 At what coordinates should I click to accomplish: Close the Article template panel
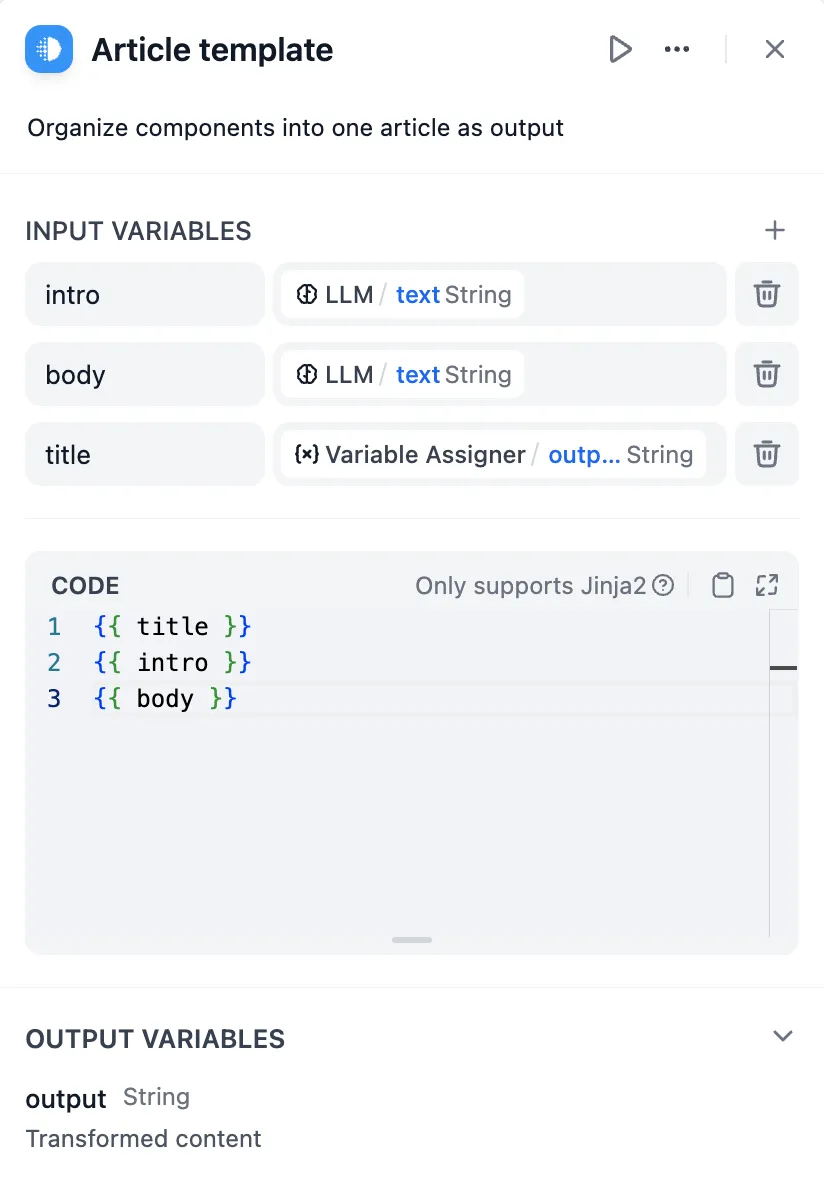point(774,49)
